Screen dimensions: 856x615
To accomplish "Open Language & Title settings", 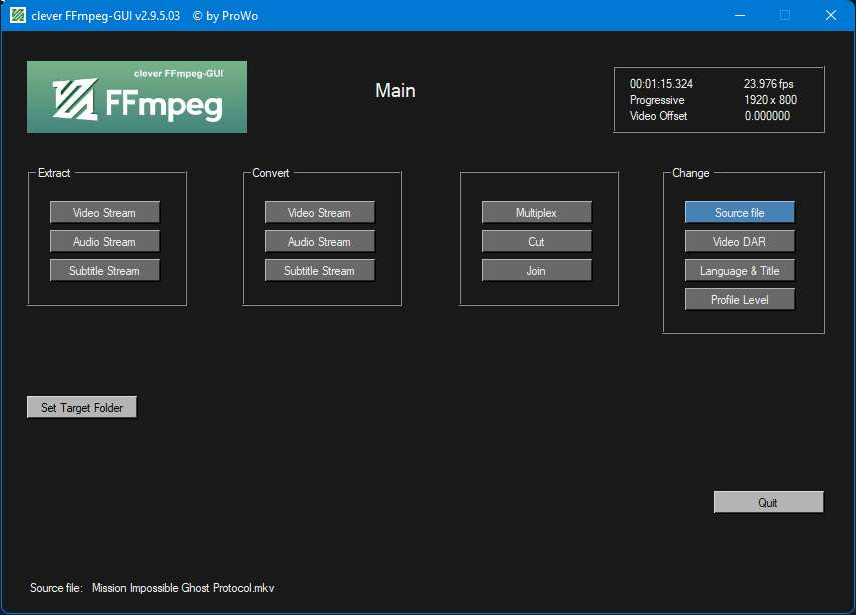I will coord(740,270).
